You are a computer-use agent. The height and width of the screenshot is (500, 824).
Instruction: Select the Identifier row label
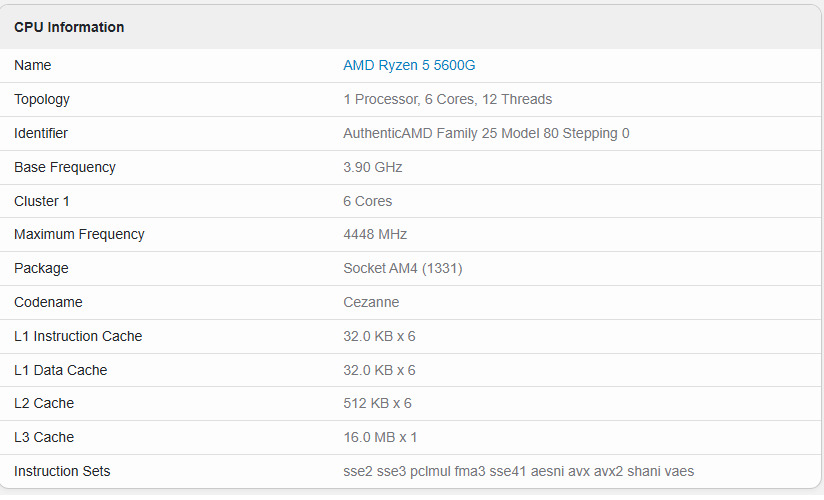point(40,133)
